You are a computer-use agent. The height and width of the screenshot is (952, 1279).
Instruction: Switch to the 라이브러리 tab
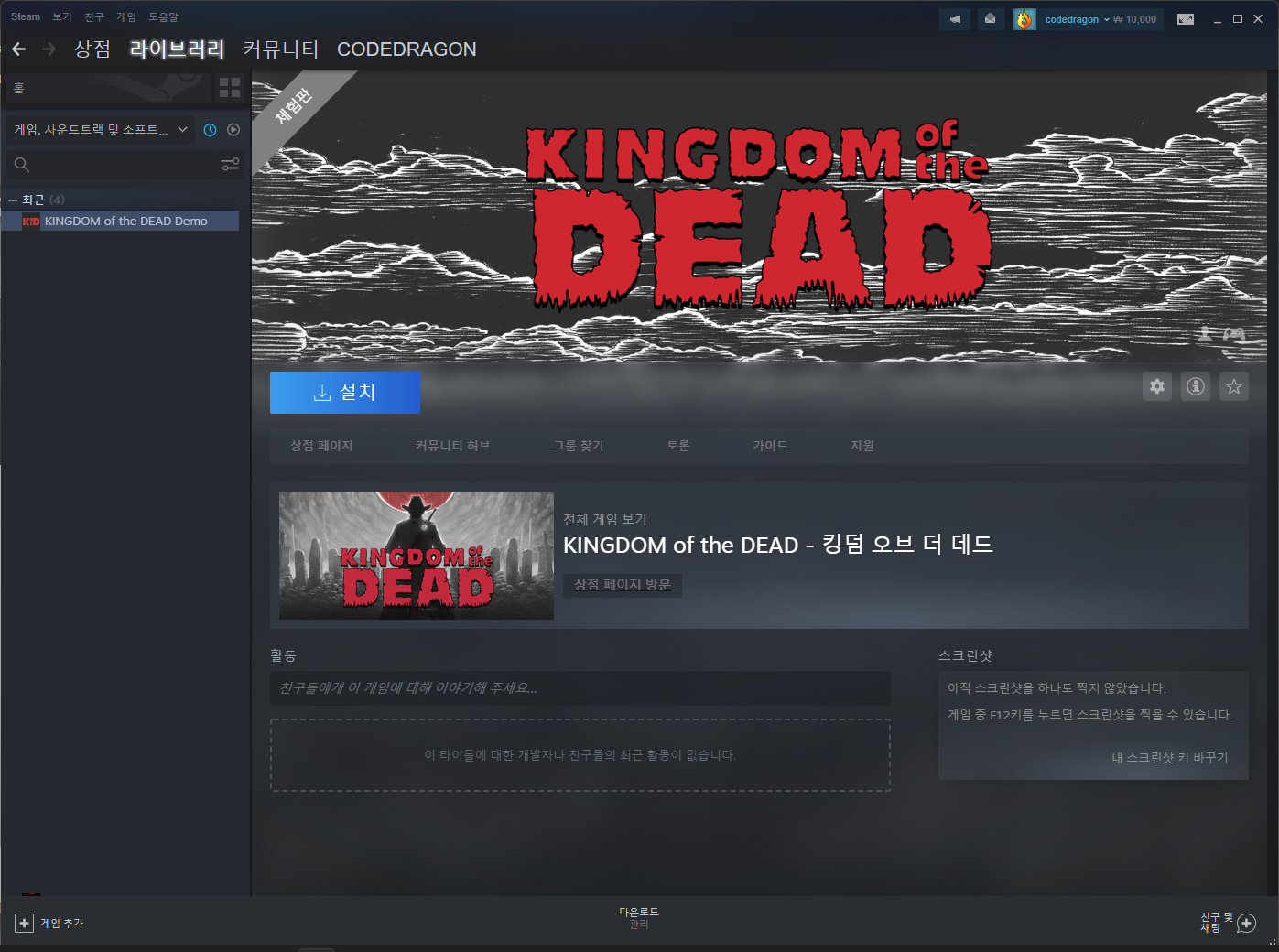tap(177, 49)
